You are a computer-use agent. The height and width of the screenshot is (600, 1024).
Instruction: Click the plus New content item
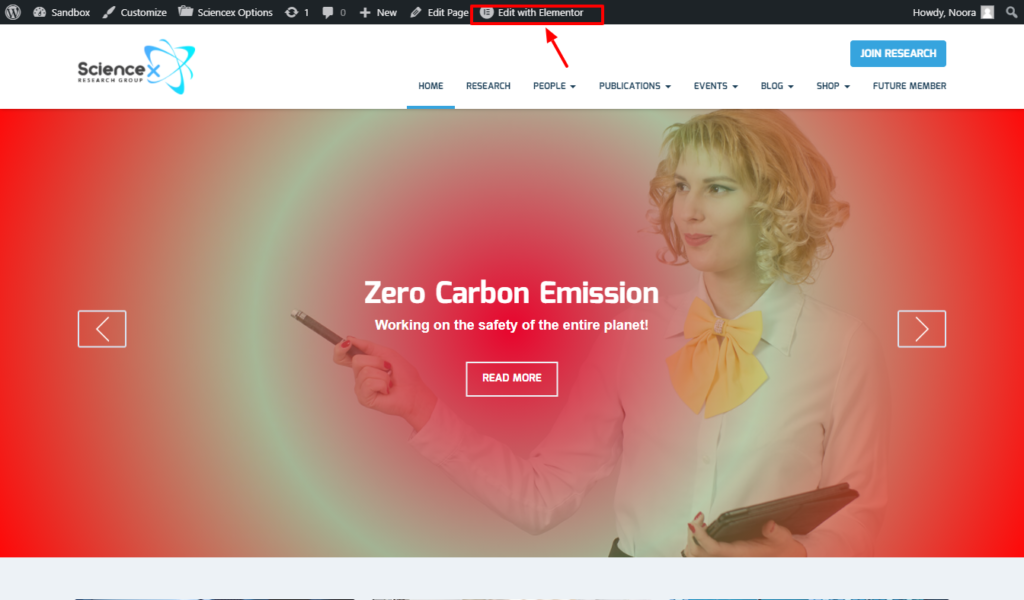378,12
